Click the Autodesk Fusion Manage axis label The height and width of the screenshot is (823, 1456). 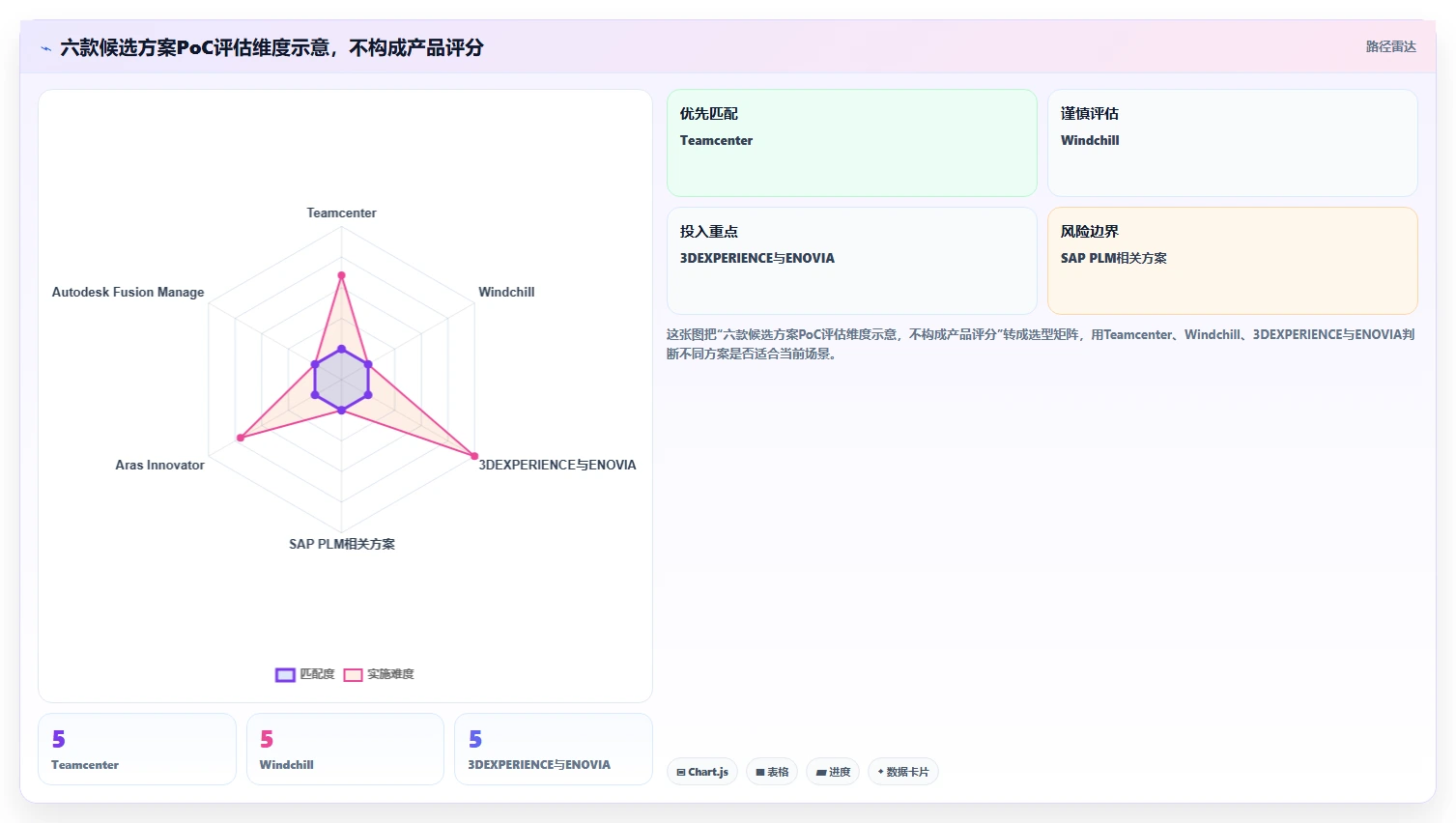click(128, 292)
